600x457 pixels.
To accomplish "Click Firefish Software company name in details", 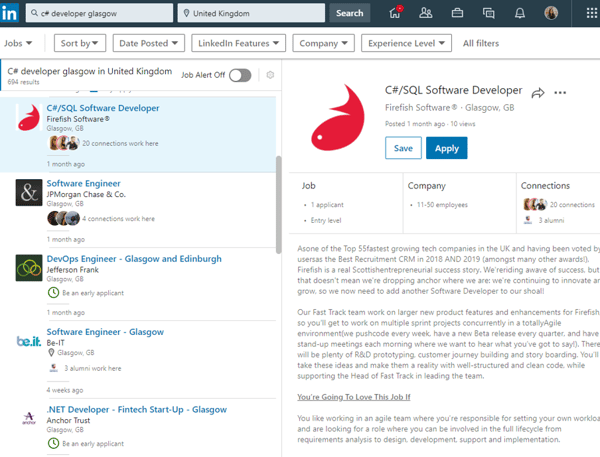I will [421, 108].
